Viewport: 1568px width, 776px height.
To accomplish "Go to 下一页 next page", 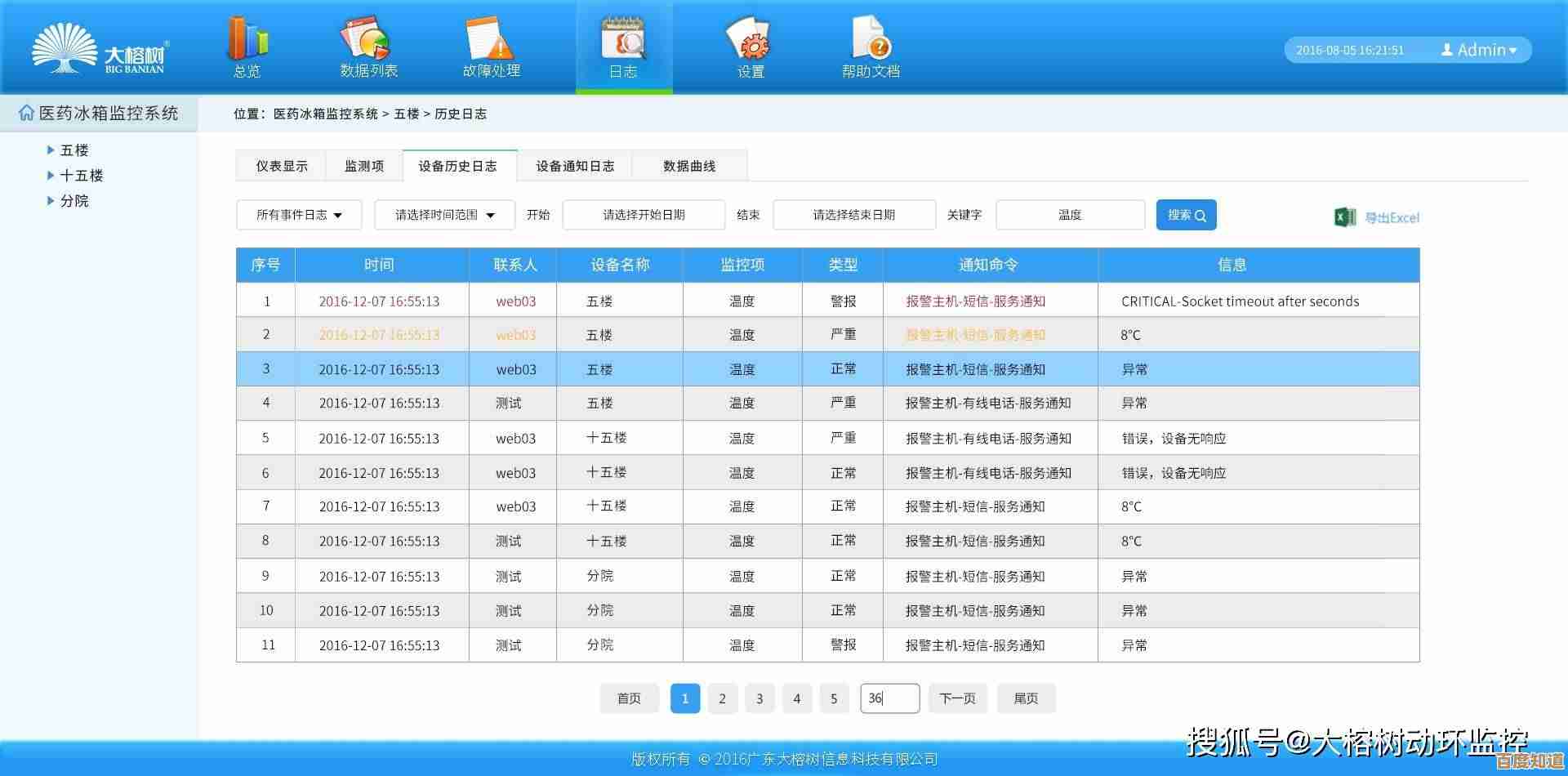I will coord(957,698).
